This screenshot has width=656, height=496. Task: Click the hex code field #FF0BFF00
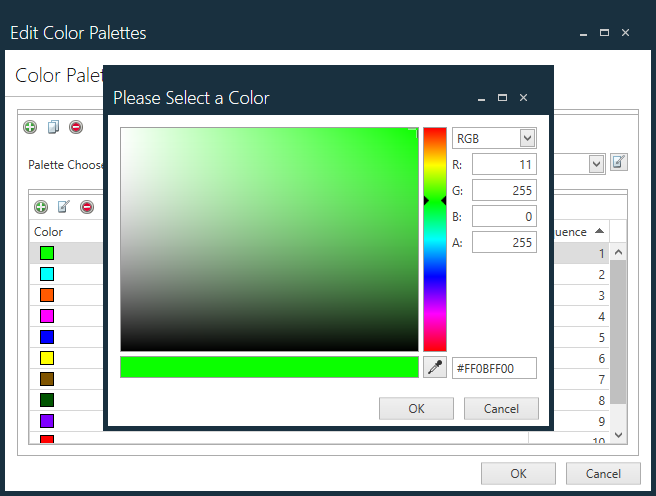point(494,368)
